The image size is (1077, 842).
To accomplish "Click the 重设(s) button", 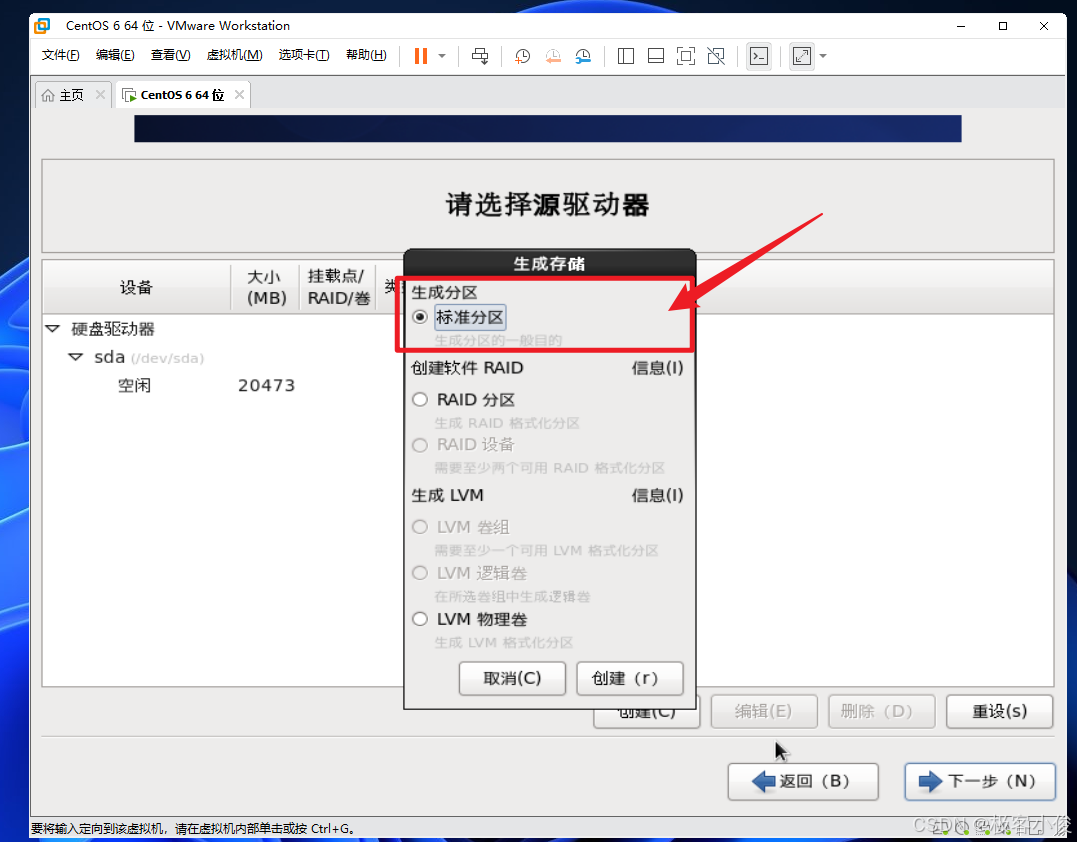I will pyautogui.click(x=999, y=712).
